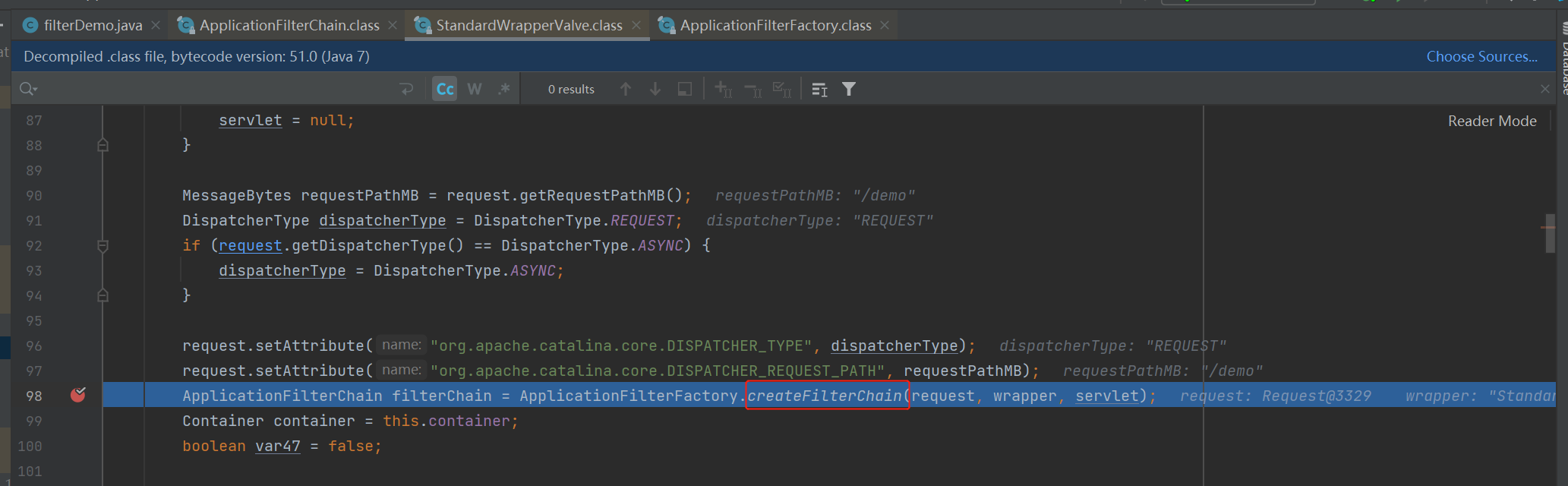
Task: Add selection for next occurrence icon
Action: (x=724, y=90)
